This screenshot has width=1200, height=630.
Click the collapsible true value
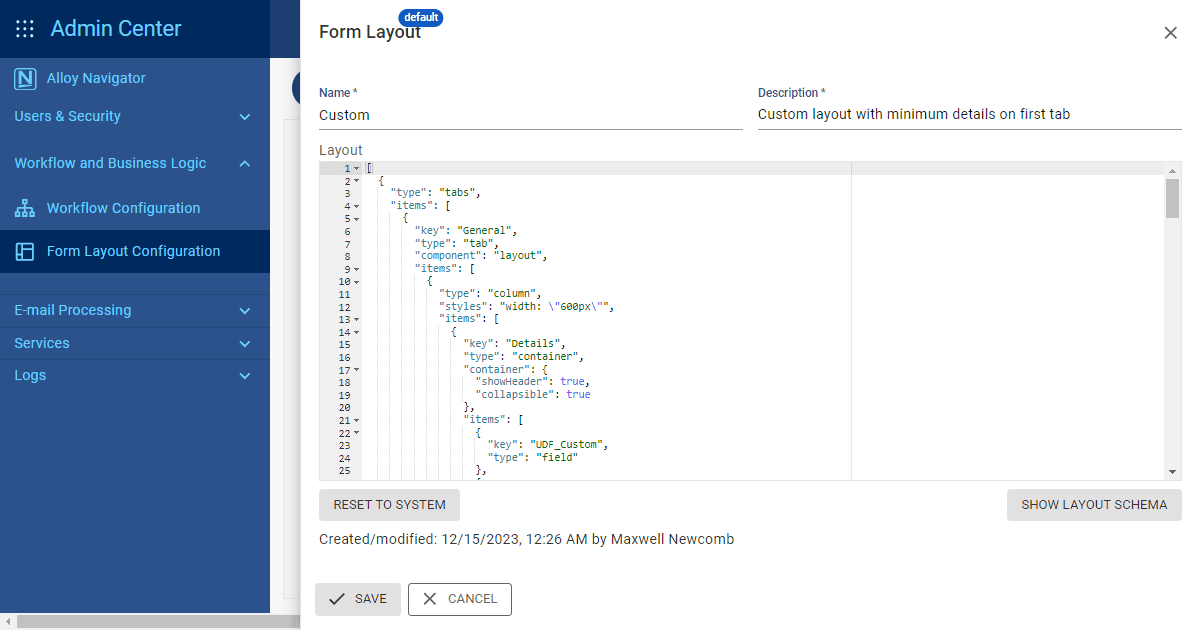point(578,395)
